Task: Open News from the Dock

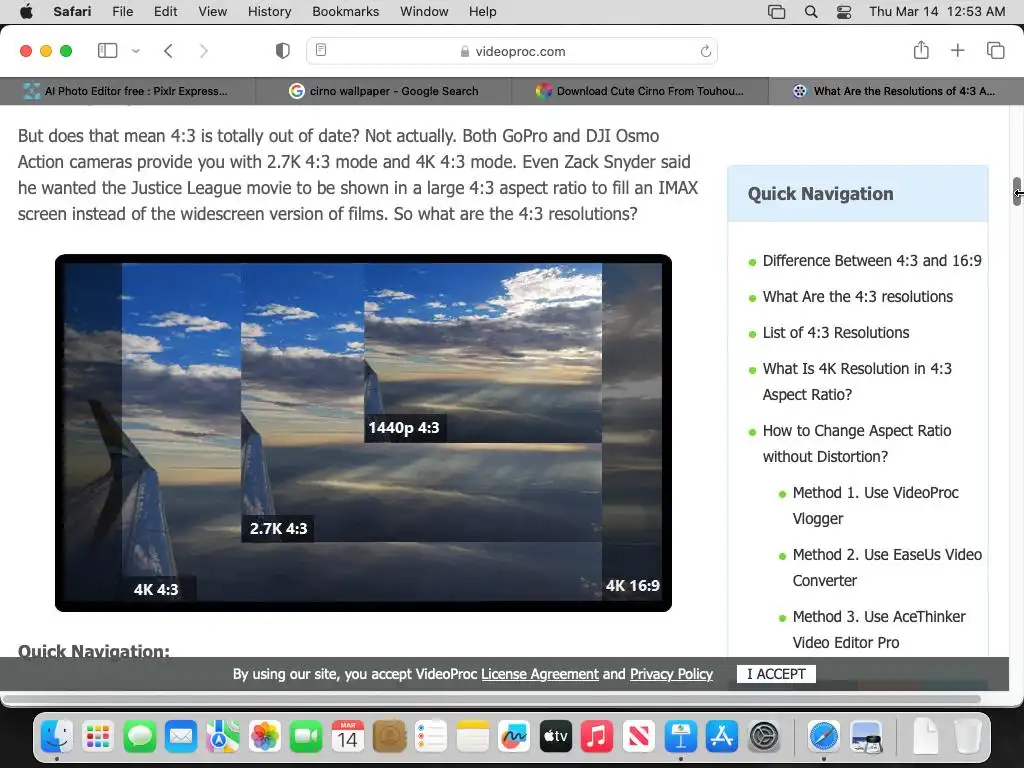Action: point(639,737)
